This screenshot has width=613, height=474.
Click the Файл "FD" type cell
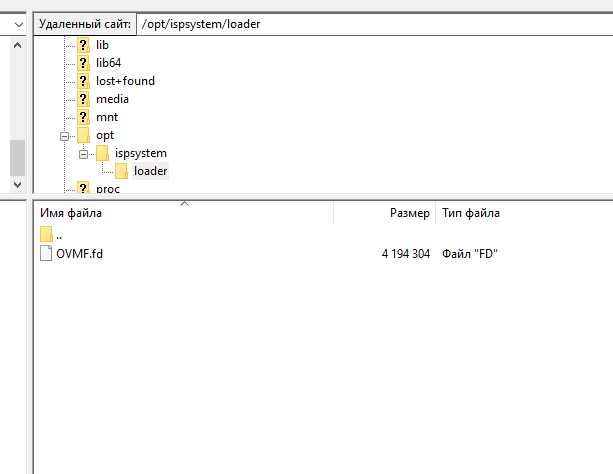coord(470,254)
